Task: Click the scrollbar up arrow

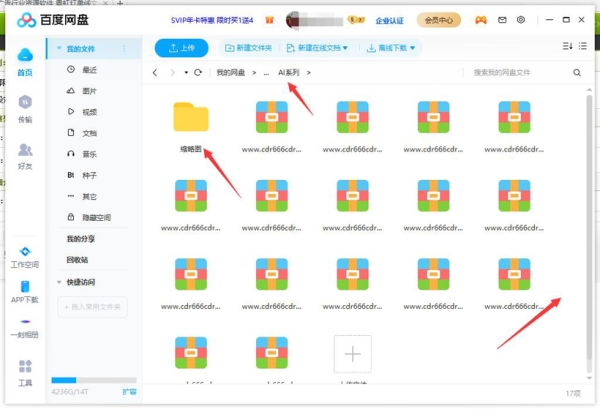Action: click(589, 90)
